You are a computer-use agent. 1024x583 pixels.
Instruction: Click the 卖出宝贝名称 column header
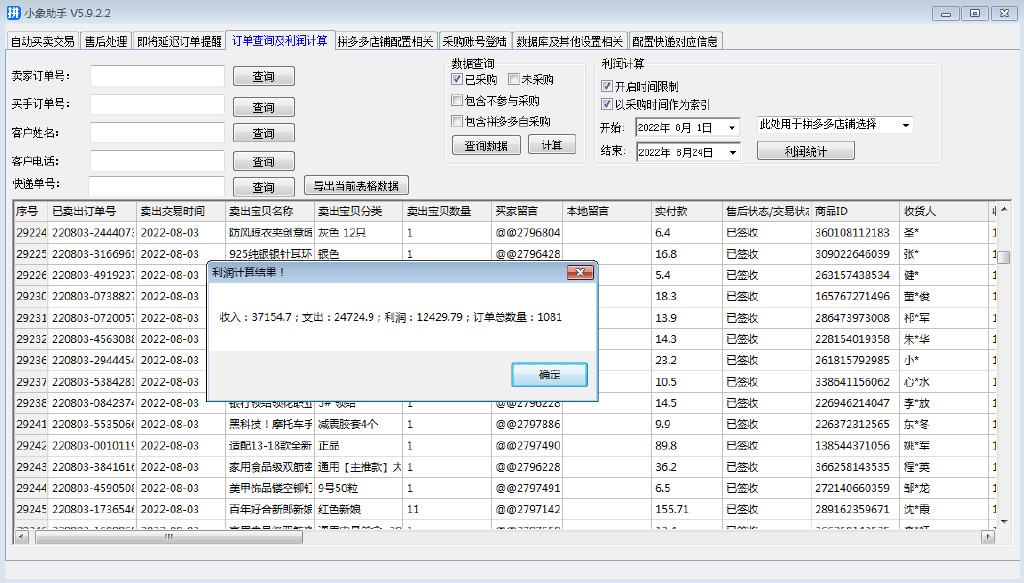(270, 211)
